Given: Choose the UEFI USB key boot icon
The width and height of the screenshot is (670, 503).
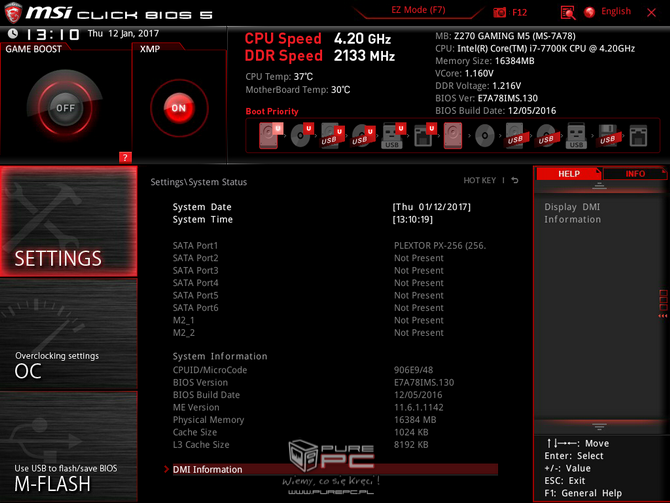Looking at the screenshot, I should click(393, 135).
